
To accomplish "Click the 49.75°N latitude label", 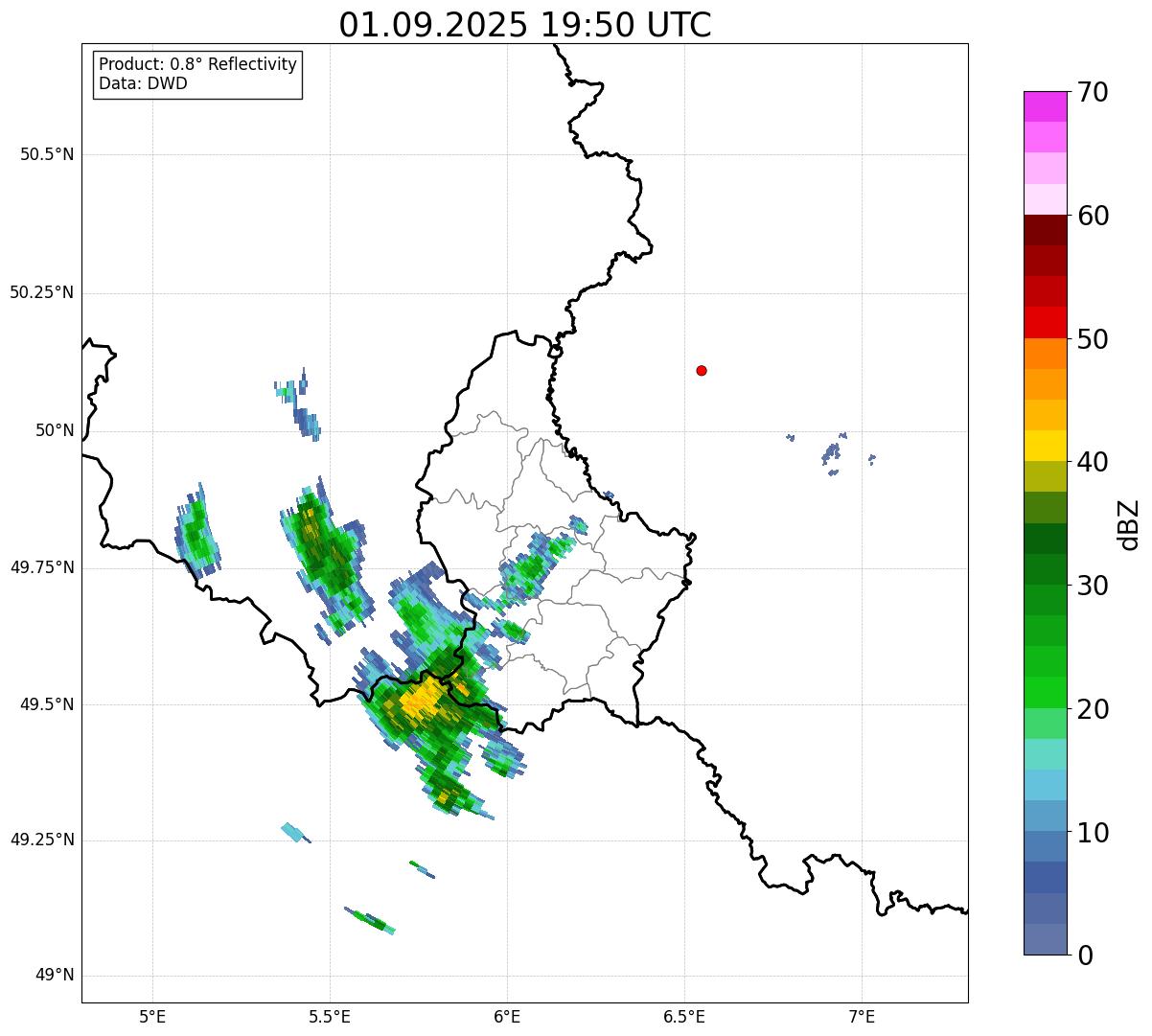I will point(42,567).
